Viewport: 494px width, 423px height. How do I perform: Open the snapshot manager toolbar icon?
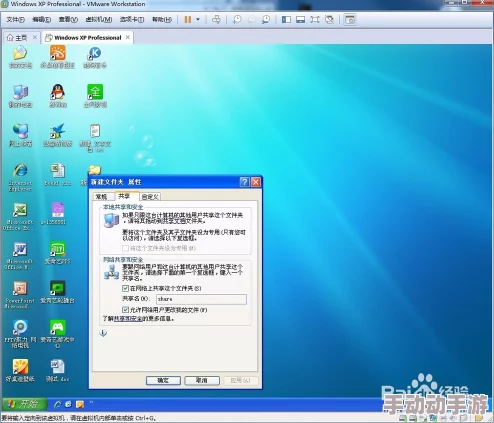click(266, 20)
